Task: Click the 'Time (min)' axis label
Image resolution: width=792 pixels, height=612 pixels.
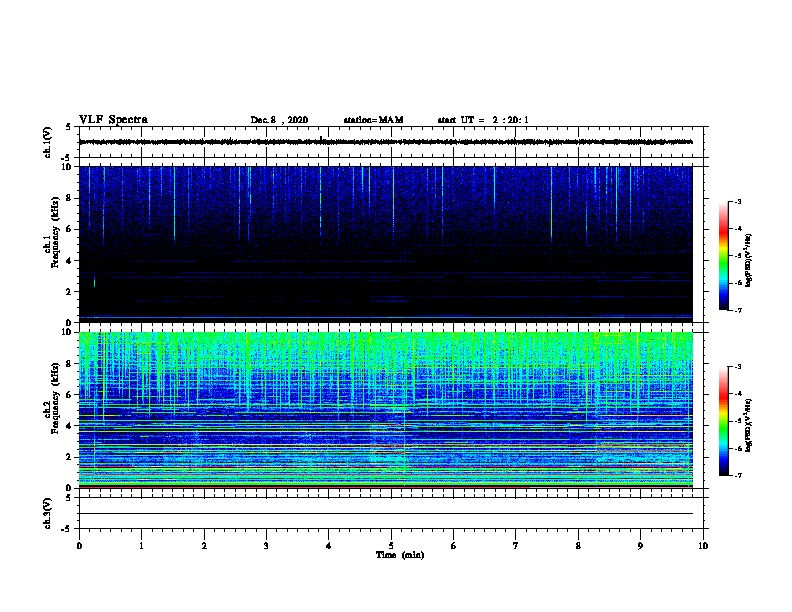Action: click(400, 555)
